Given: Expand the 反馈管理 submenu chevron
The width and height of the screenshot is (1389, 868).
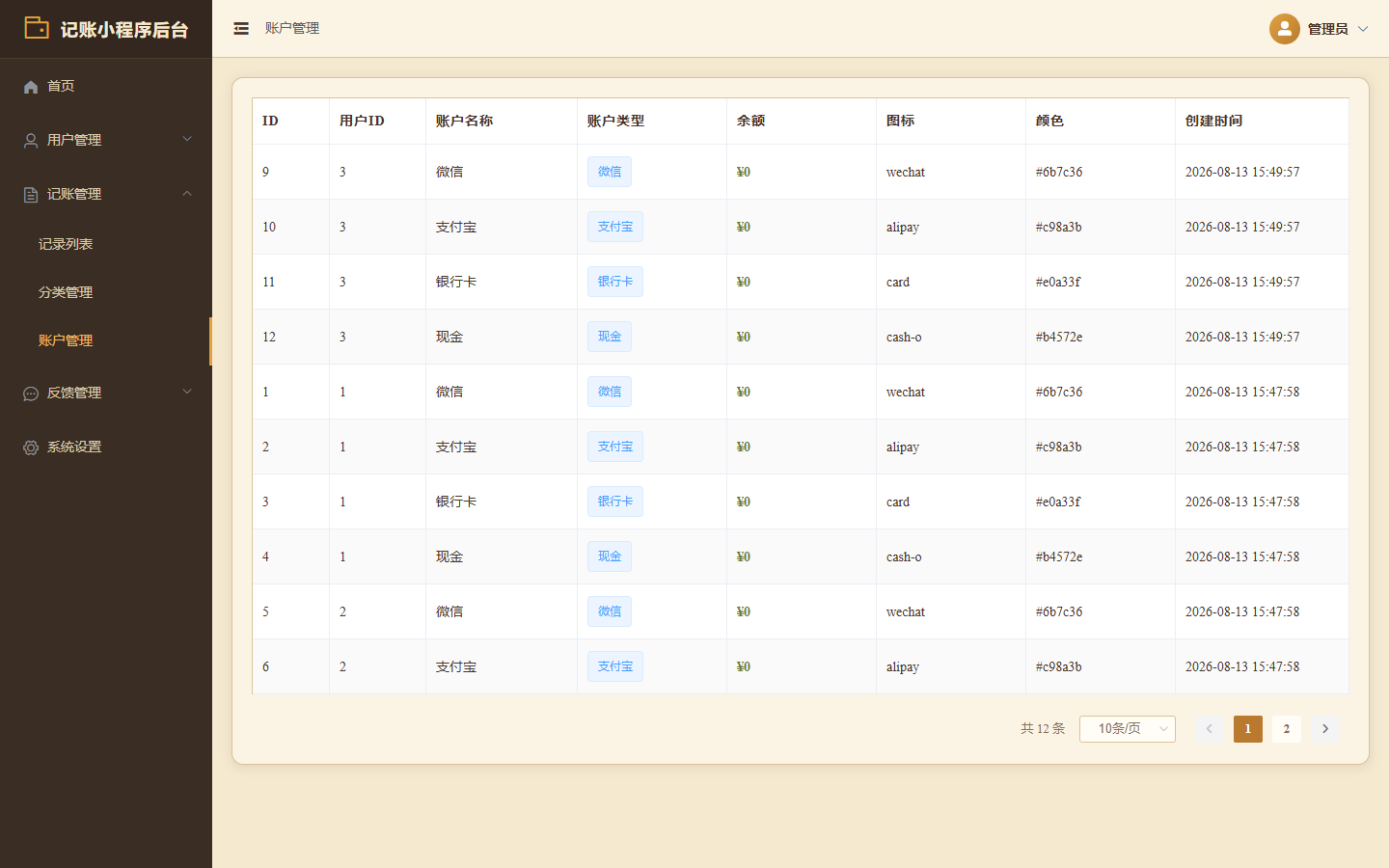Looking at the screenshot, I should (187, 392).
